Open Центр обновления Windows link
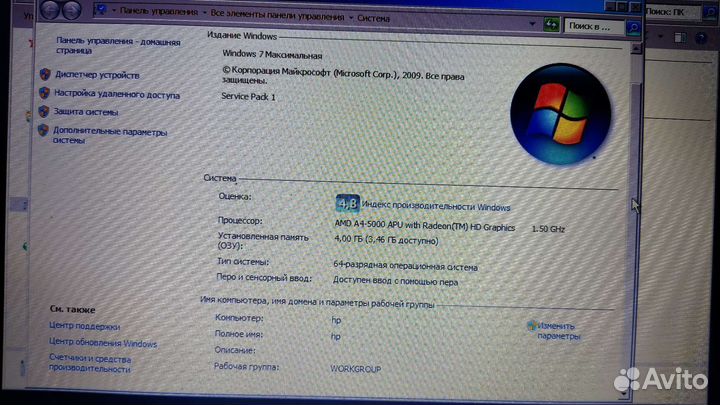The width and height of the screenshot is (720, 405). point(103,343)
